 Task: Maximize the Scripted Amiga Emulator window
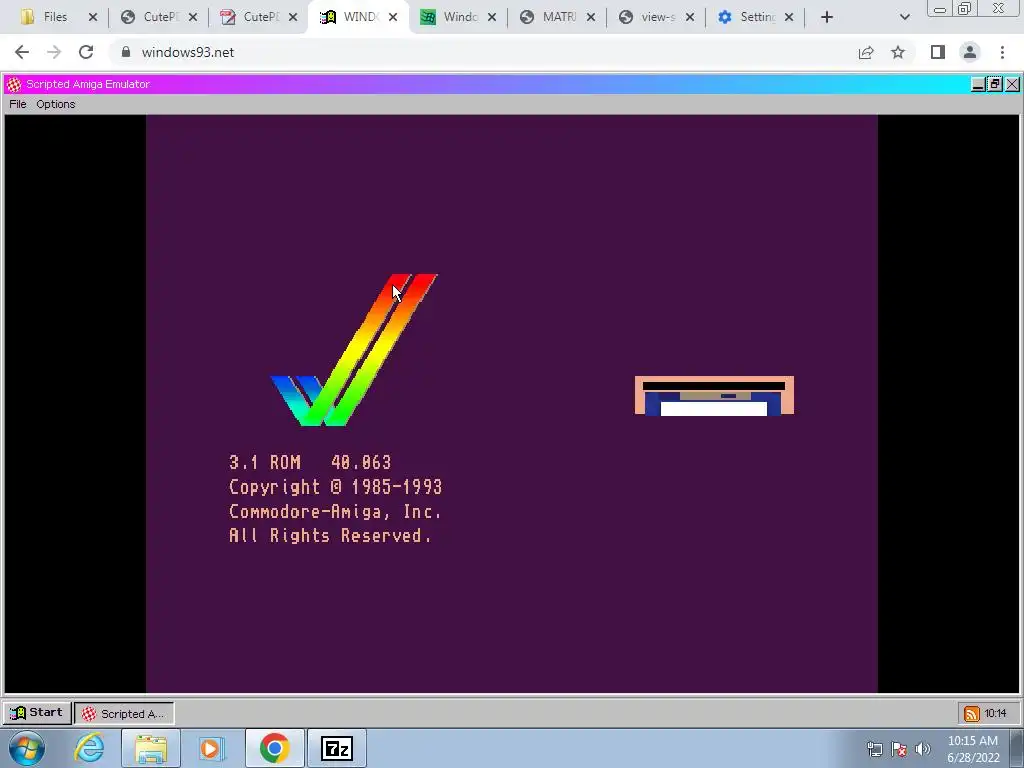tap(995, 84)
